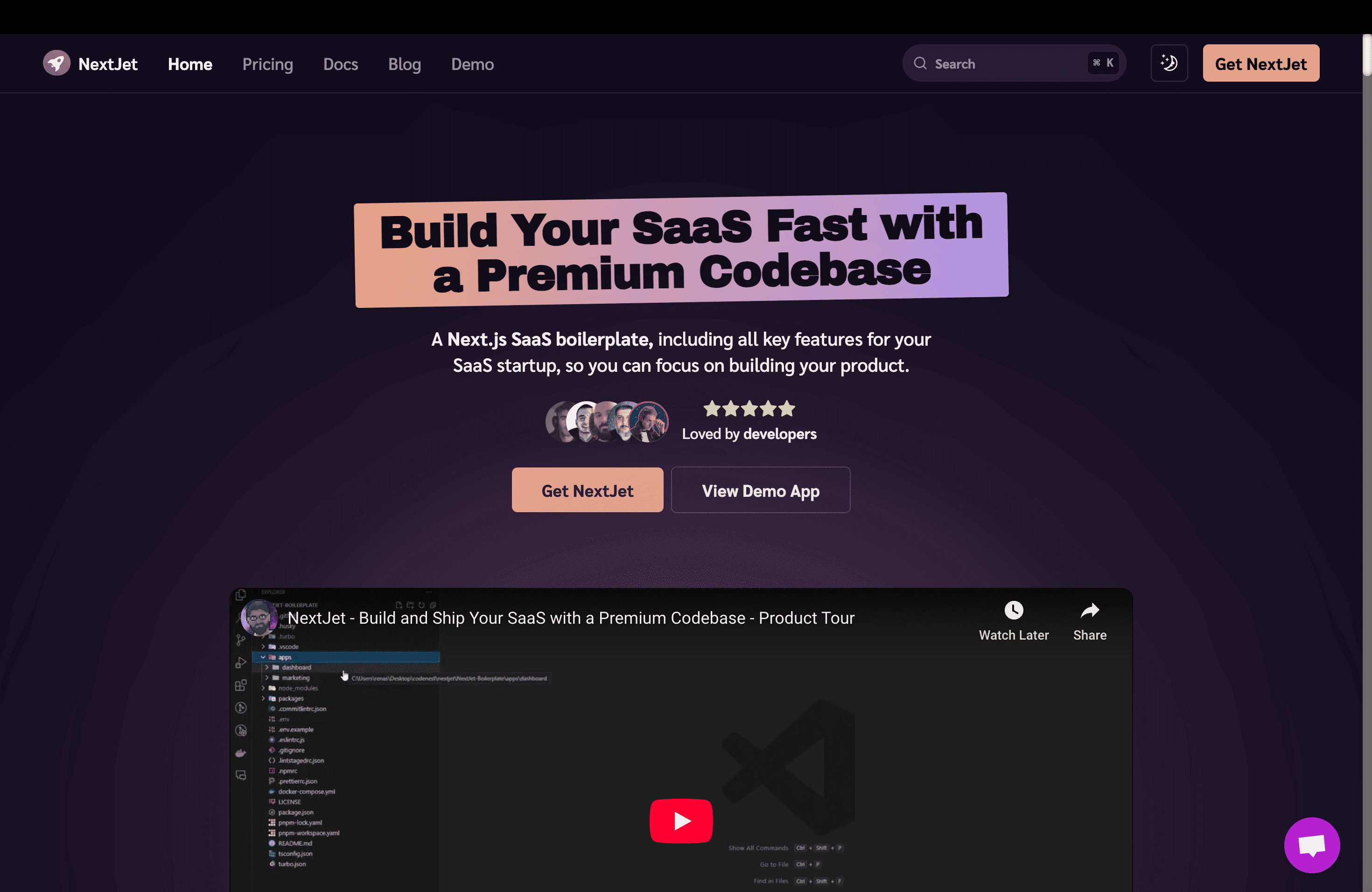Click the last developer avatar
Image resolution: width=1372 pixels, height=892 pixels.
(649, 422)
